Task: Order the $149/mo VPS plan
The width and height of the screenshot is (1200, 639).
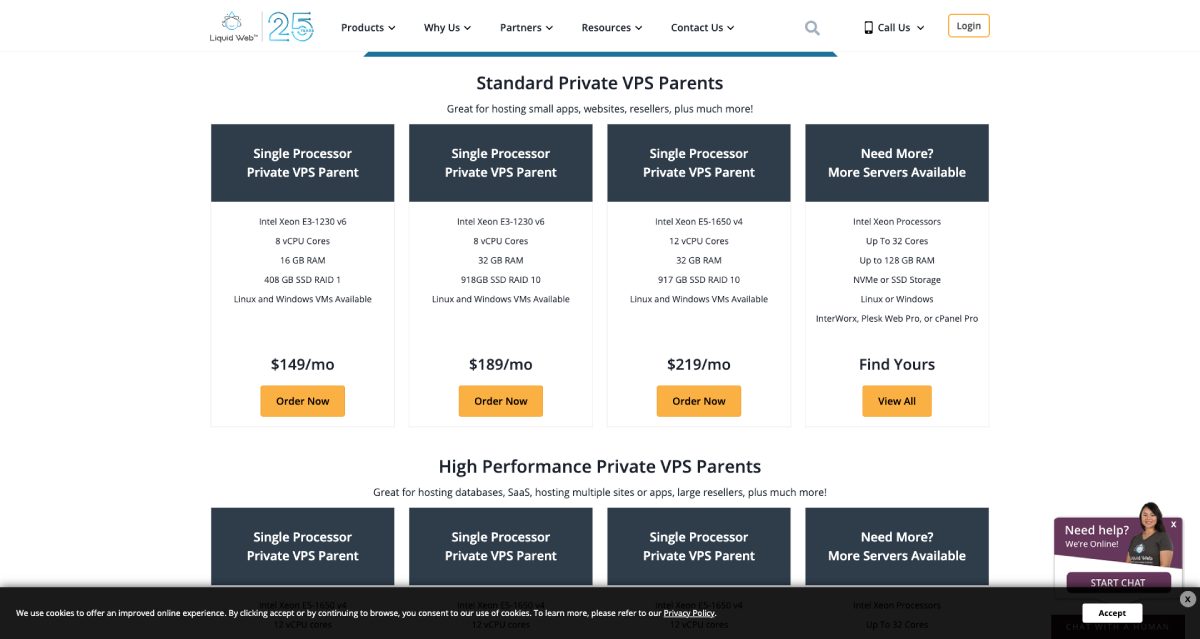Action: coord(302,400)
